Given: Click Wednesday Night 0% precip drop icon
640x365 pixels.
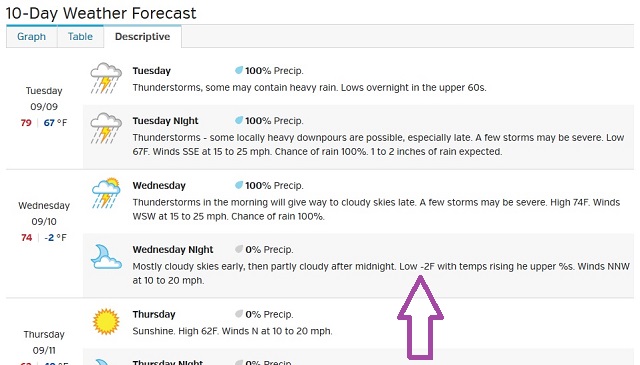Looking at the screenshot, I should (239, 249).
